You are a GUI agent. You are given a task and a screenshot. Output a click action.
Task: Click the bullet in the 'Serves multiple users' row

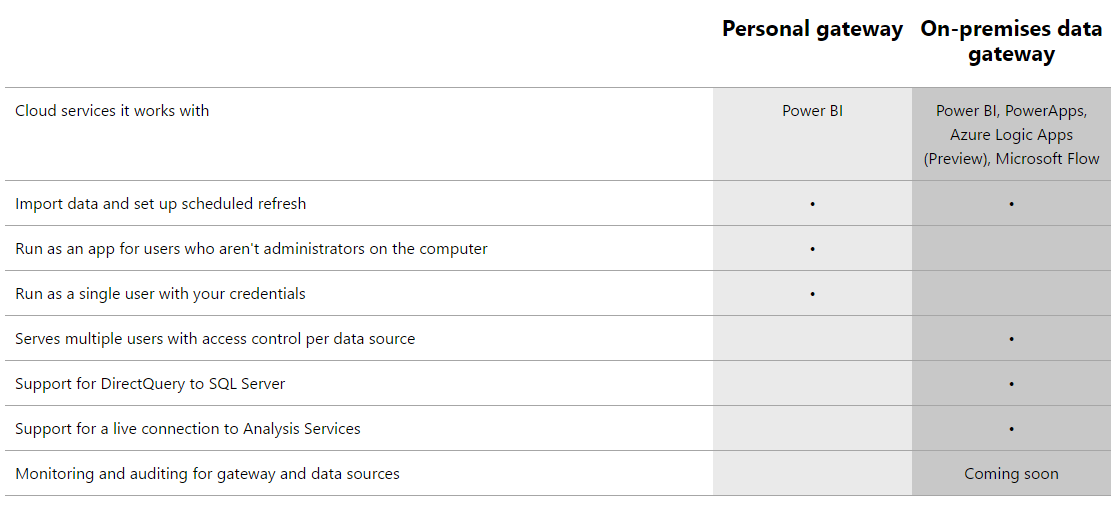point(1011,339)
